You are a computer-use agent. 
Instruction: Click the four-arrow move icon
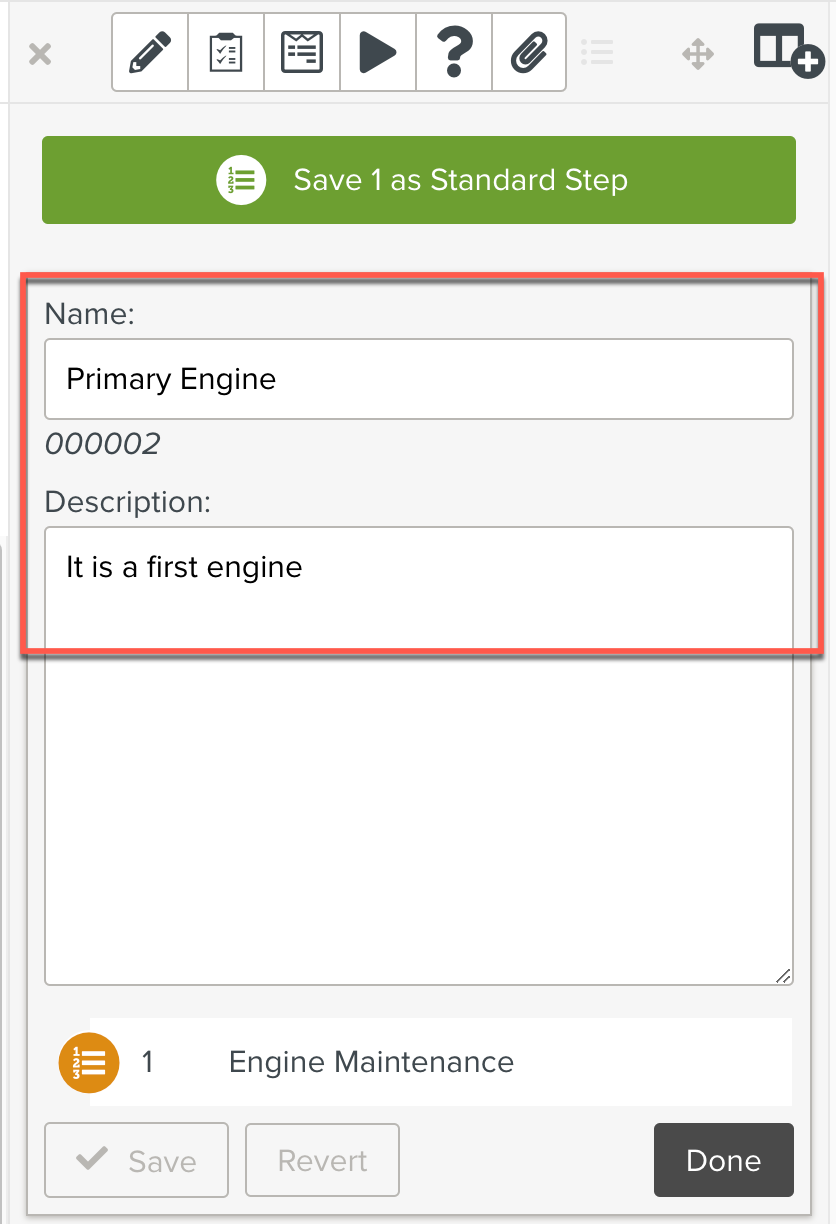coord(698,53)
